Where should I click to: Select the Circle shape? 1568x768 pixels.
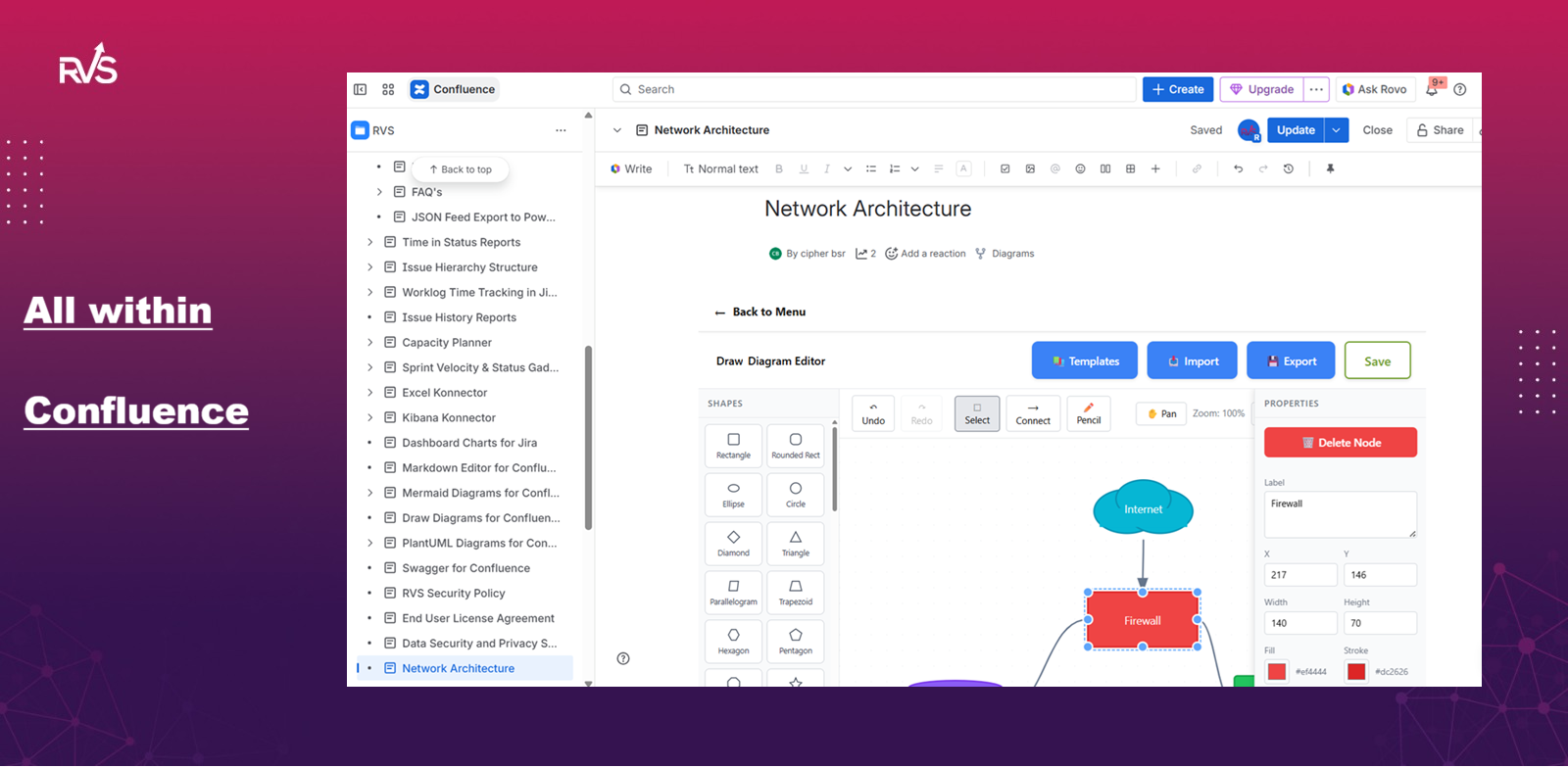coord(796,495)
